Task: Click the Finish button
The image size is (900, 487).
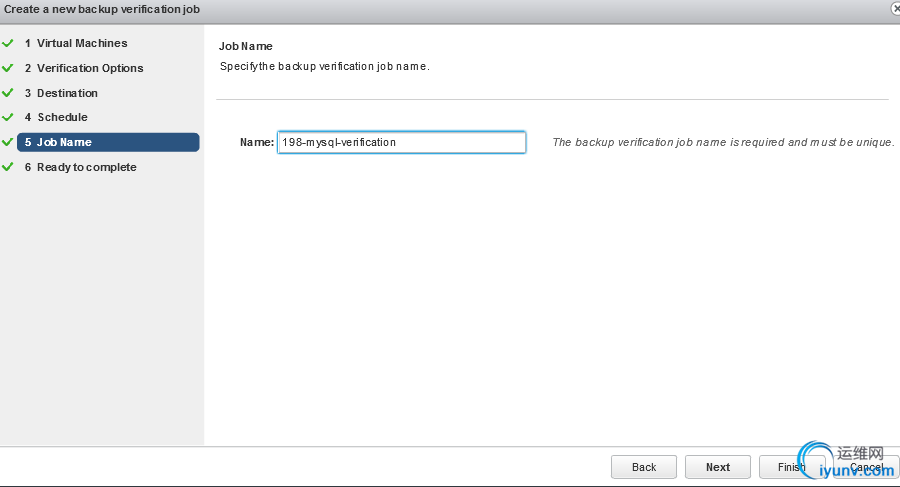Action: [x=792, y=467]
